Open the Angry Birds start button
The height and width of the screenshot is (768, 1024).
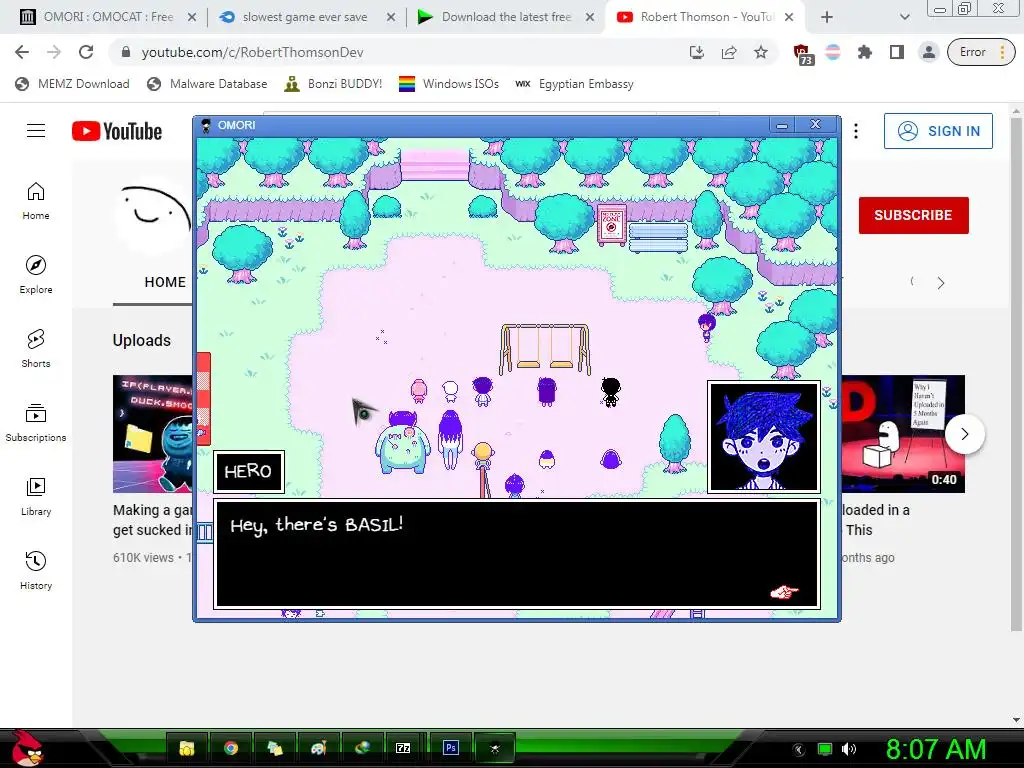(x=27, y=748)
